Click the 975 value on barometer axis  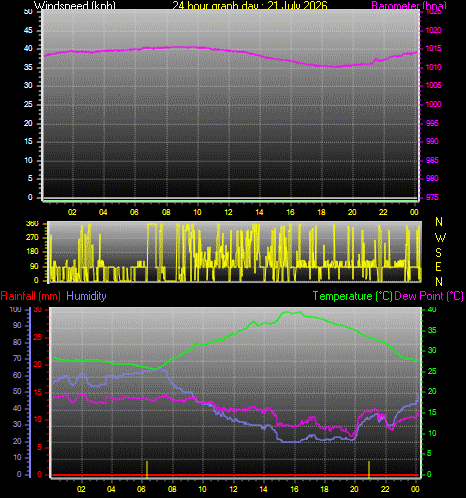[432, 197]
